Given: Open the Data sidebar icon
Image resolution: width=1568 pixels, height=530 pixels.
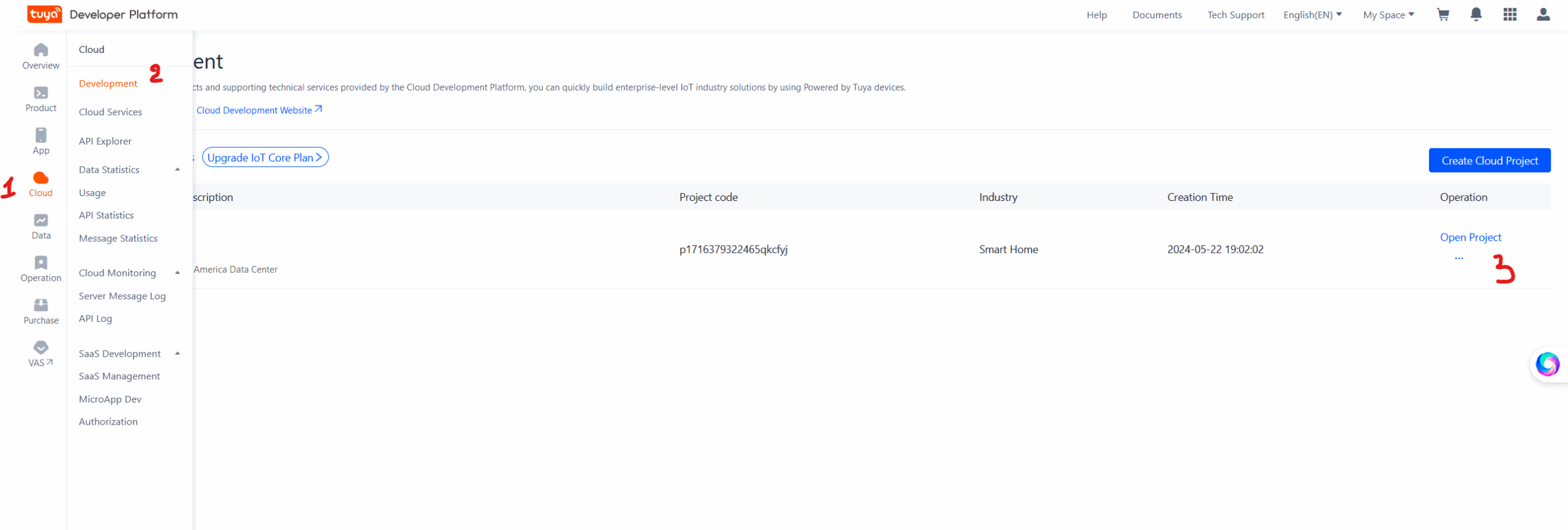Looking at the screenshot, I should (x=41, y=226).
